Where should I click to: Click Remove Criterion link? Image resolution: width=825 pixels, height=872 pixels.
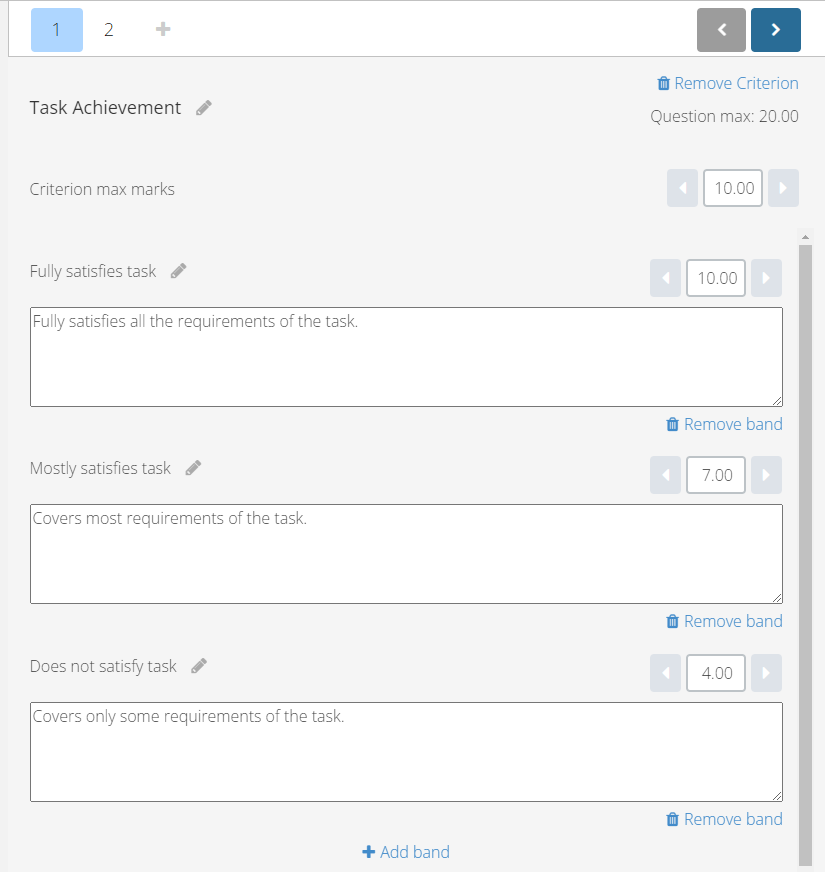click(728, 83)
